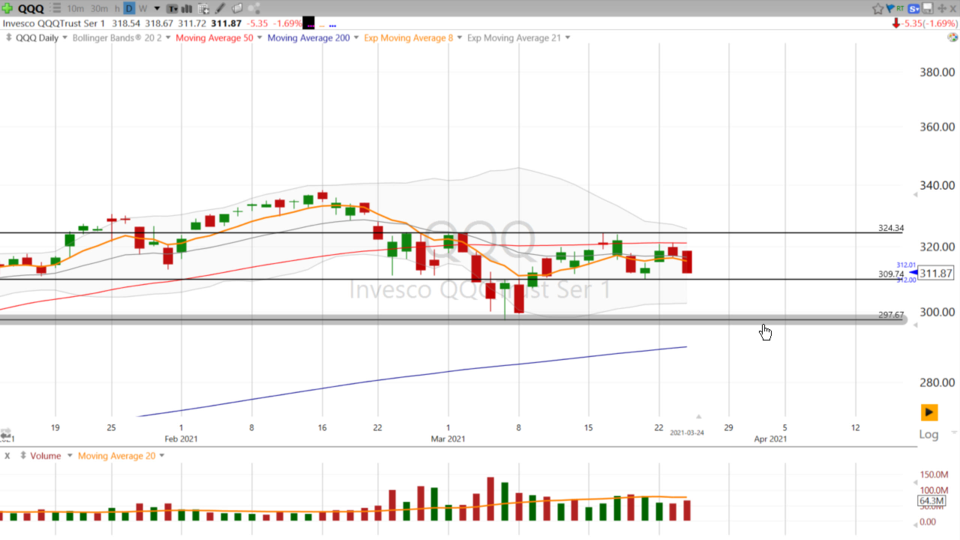Expand Exp Moving Average 8 dropdown
Screen dimensions: 960x540
point(459,37)
